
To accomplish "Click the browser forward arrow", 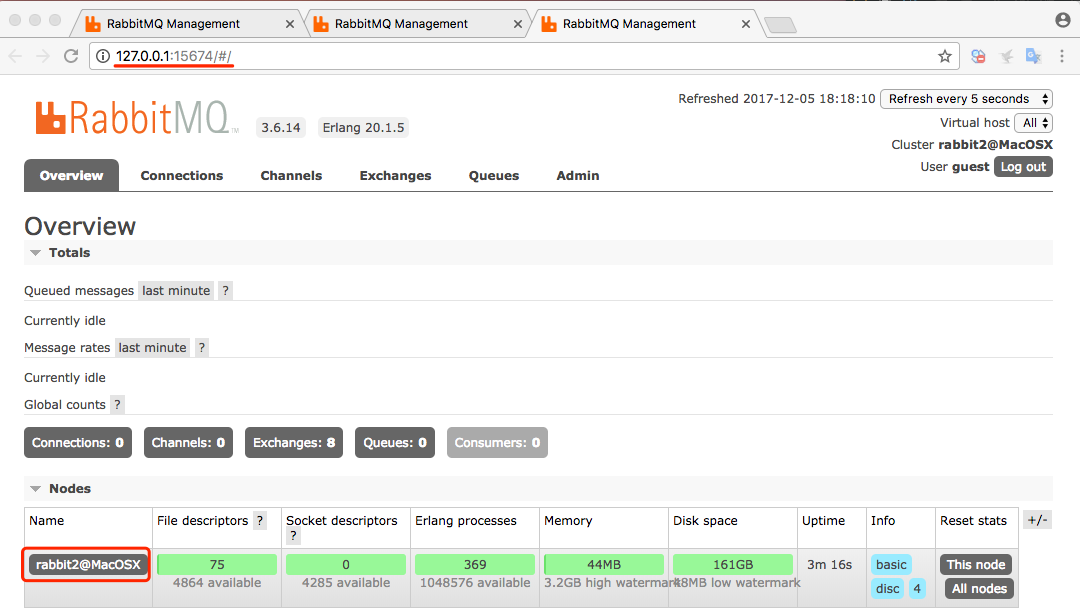I will tap(43, 56).
